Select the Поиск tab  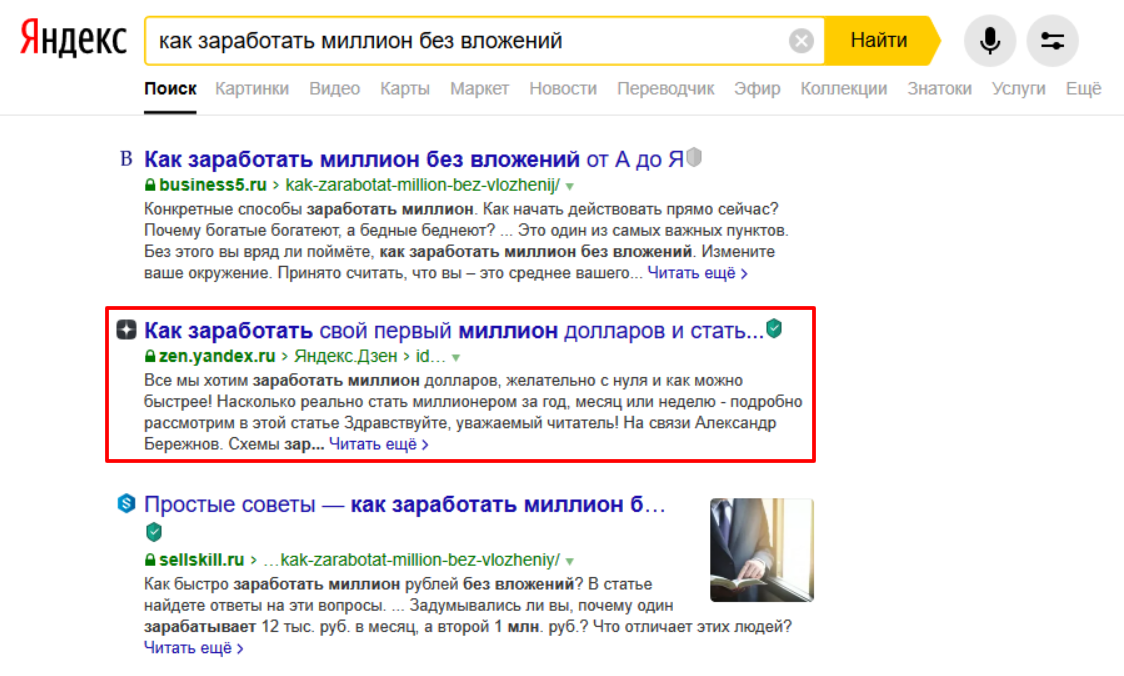click(170, 89)
